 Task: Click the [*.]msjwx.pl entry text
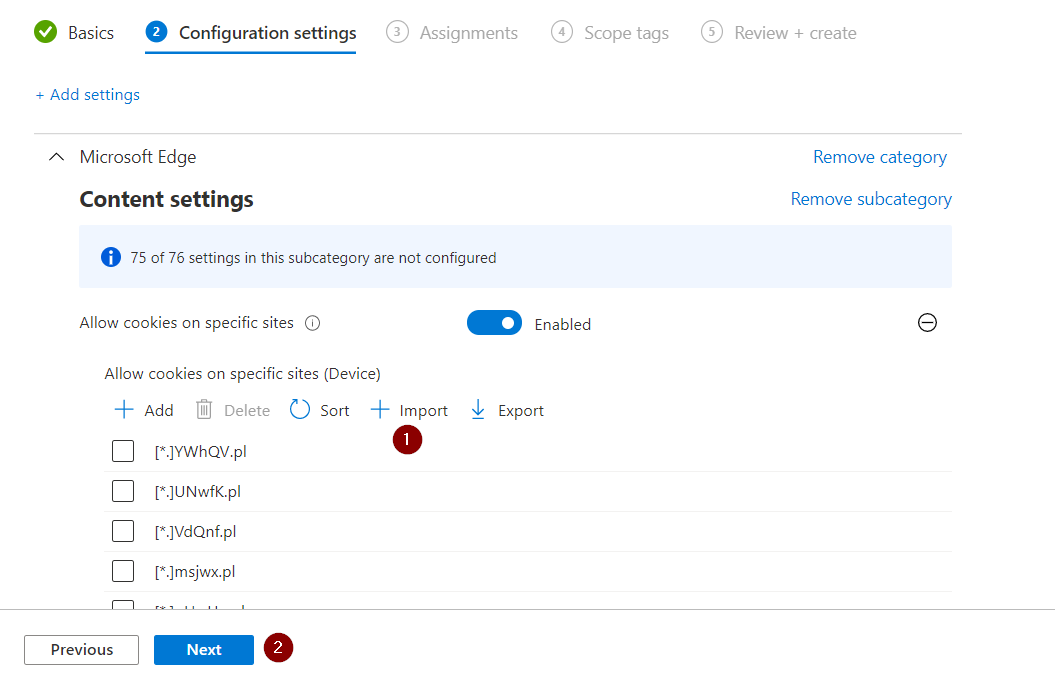tap(195, 572)
